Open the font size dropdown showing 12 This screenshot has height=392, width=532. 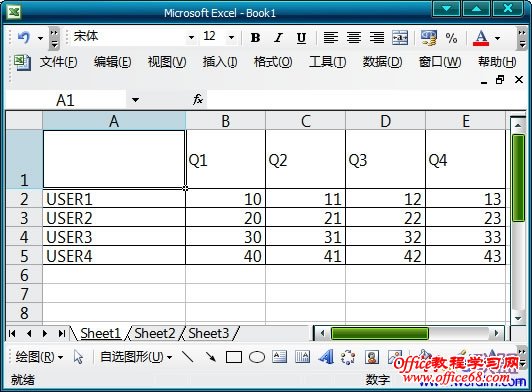tap(231, 37)
